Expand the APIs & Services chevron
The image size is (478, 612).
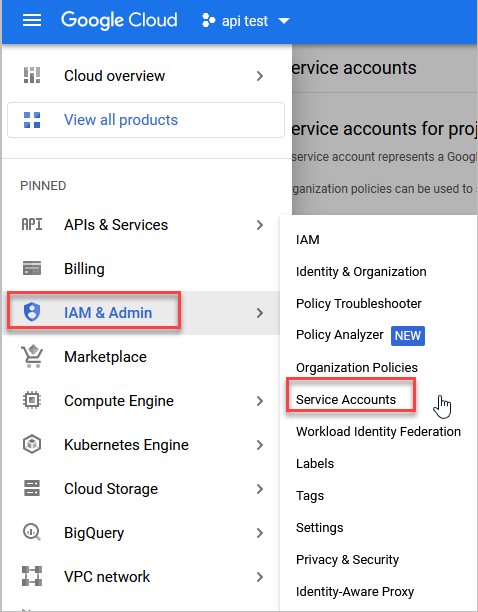pos(260,225)
